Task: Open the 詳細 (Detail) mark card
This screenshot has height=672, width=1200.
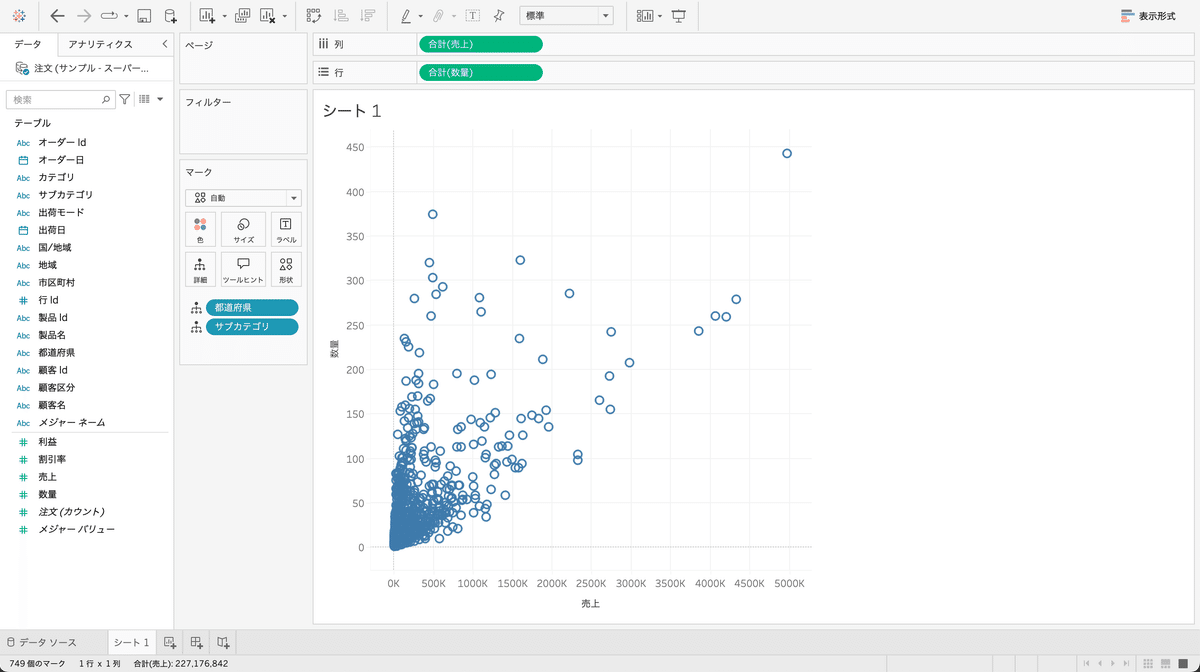Action: pyautogui.click(x=200, y=270)
